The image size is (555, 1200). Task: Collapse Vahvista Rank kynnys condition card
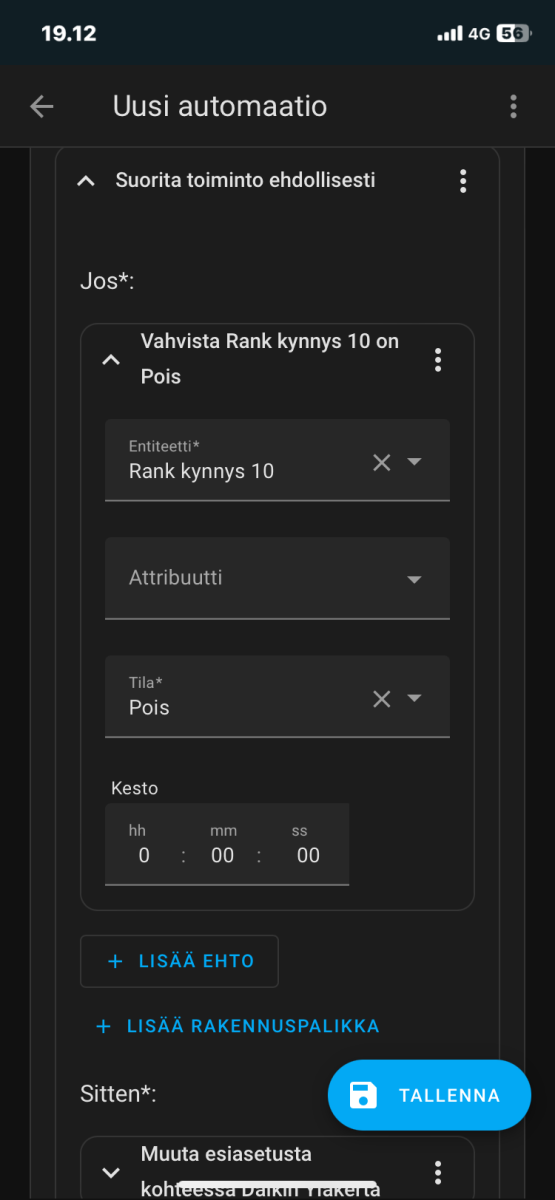point(111,360)
